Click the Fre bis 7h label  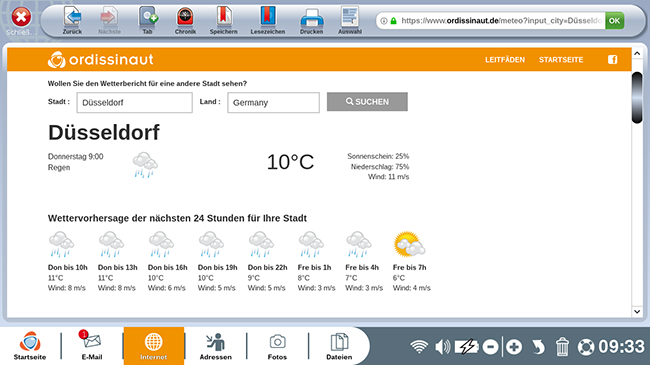tap(410, 268)
